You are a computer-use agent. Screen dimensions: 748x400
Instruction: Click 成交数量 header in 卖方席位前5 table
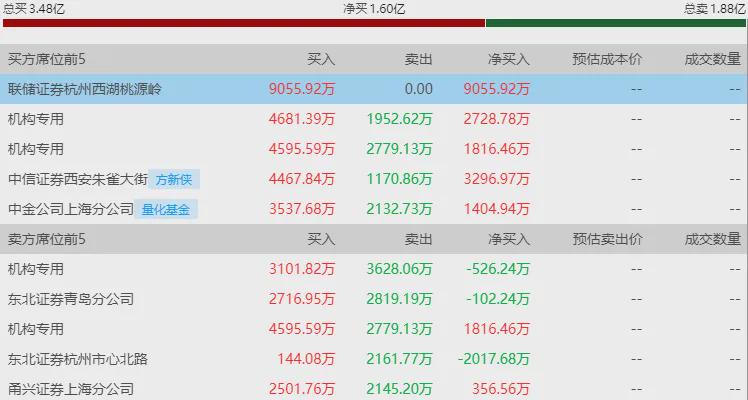click(x=713, y=239)
